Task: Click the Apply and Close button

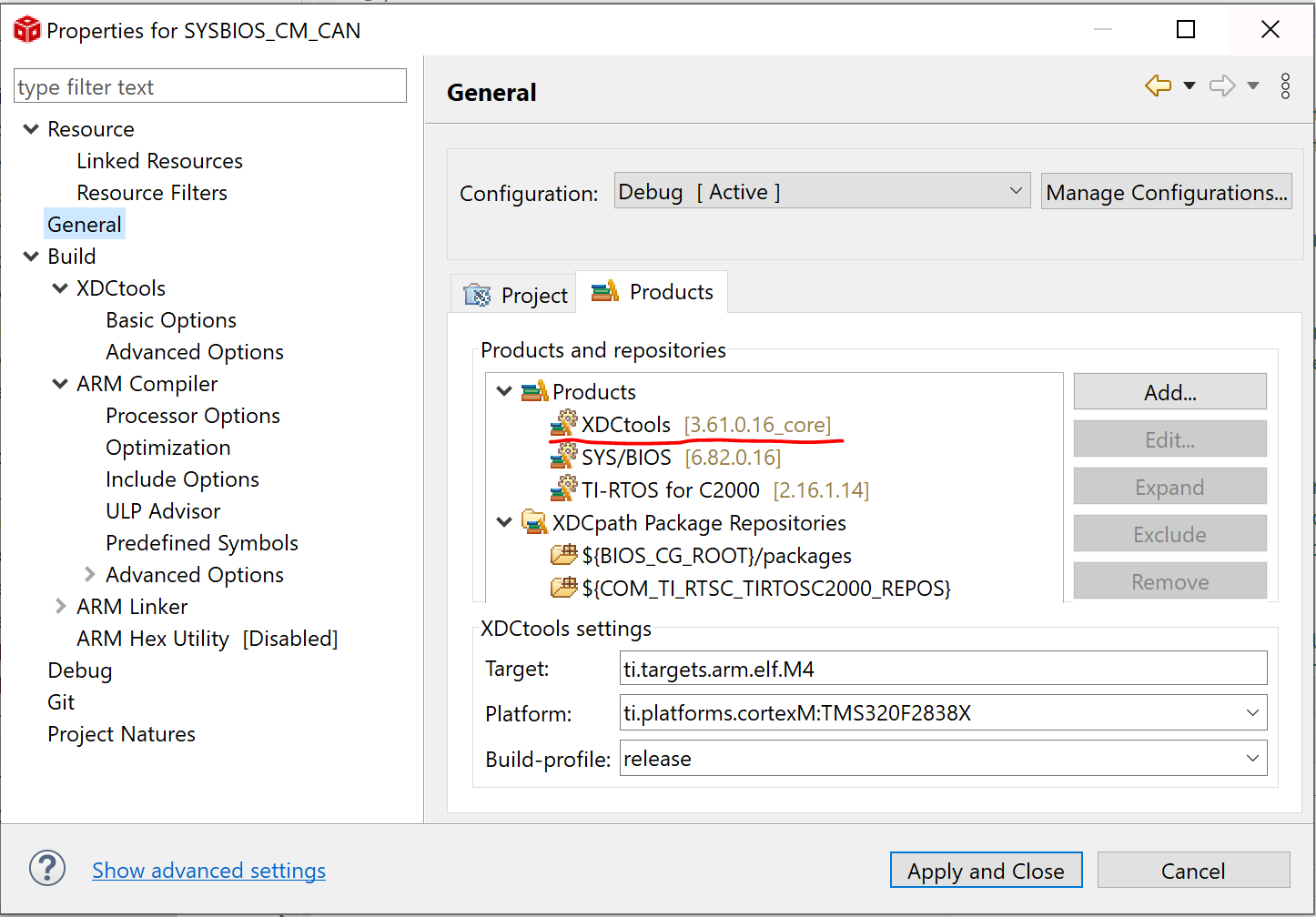Action: pyautogui.click(x=986, y=871)
